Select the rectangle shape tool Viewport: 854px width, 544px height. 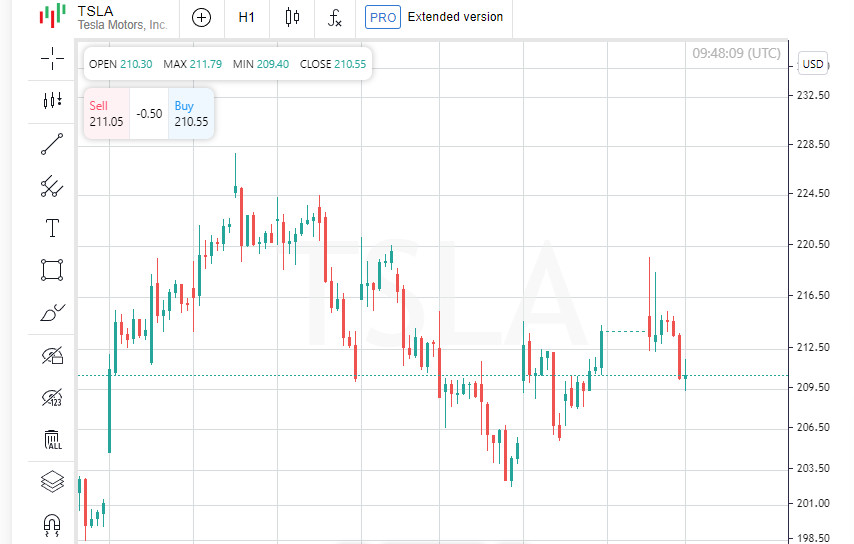click(x=52, y=270)
